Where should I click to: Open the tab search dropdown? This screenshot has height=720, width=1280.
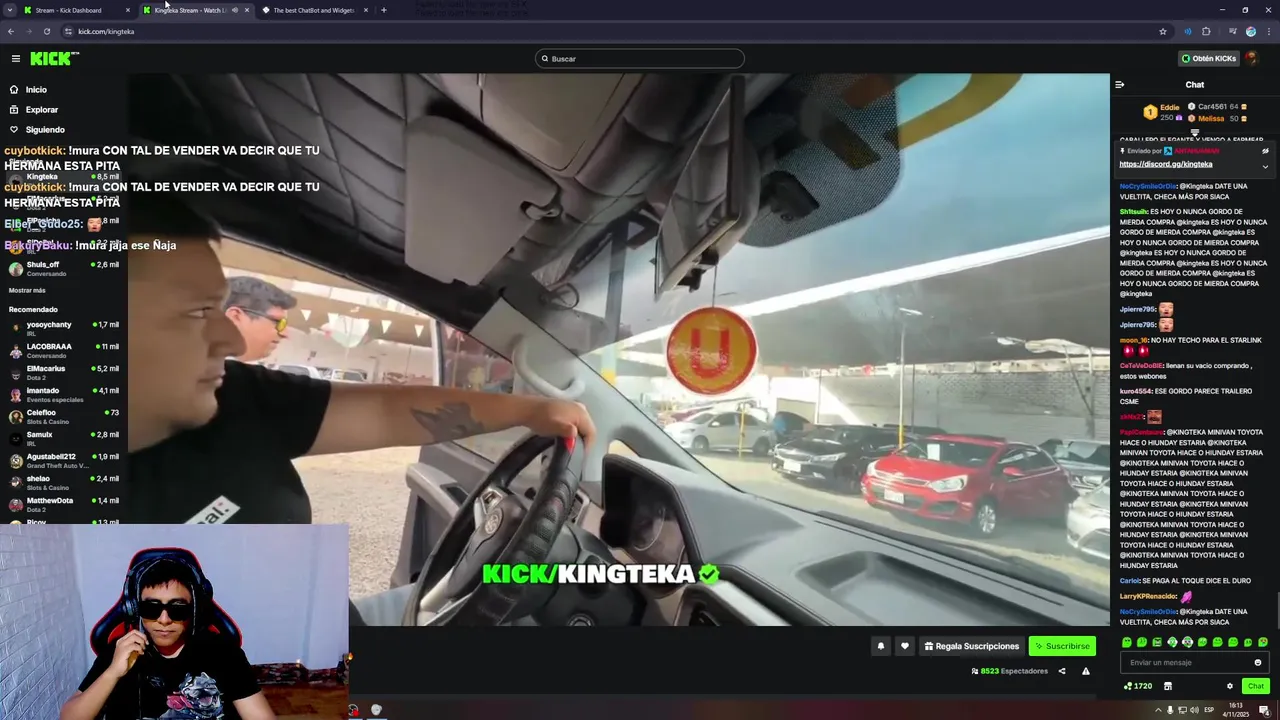[x=9, y=10]
